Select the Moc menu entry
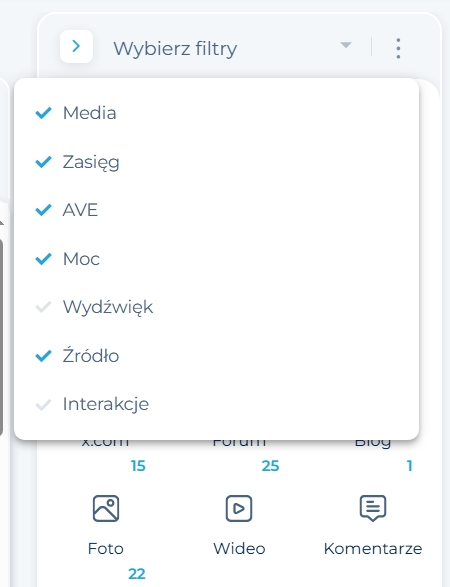This screenshot has height=587, width=450. tap(216, 259)
